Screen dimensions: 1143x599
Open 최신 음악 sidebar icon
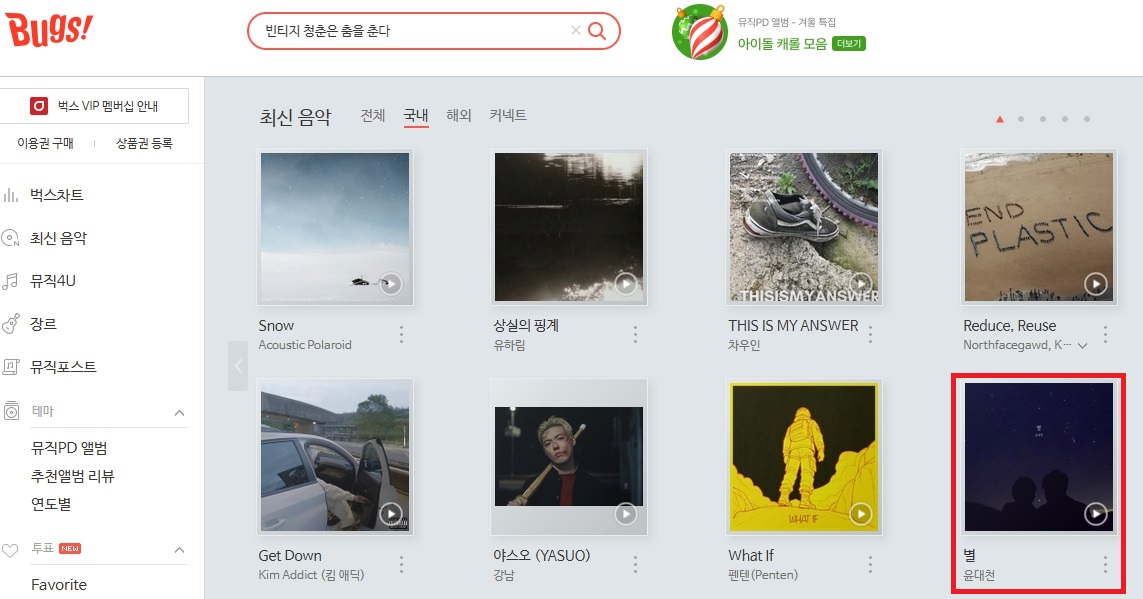pos(10,238)
